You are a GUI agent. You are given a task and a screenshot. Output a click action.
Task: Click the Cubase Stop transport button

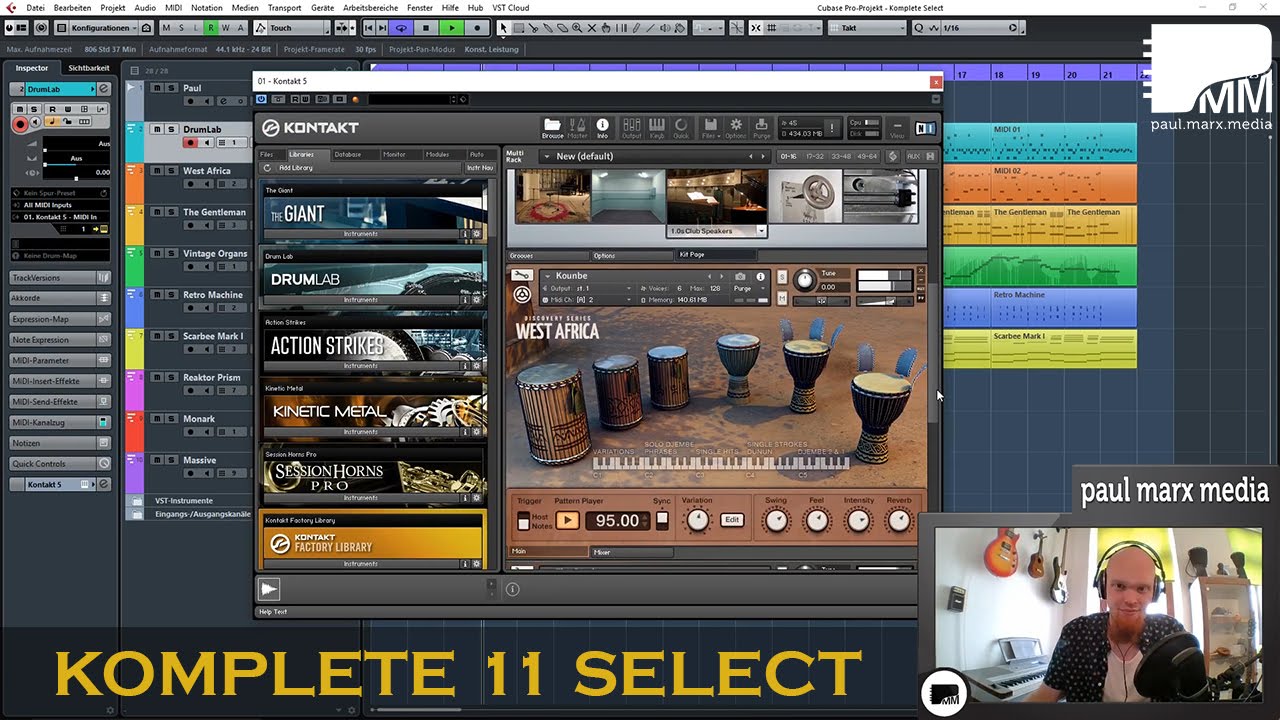427,28
